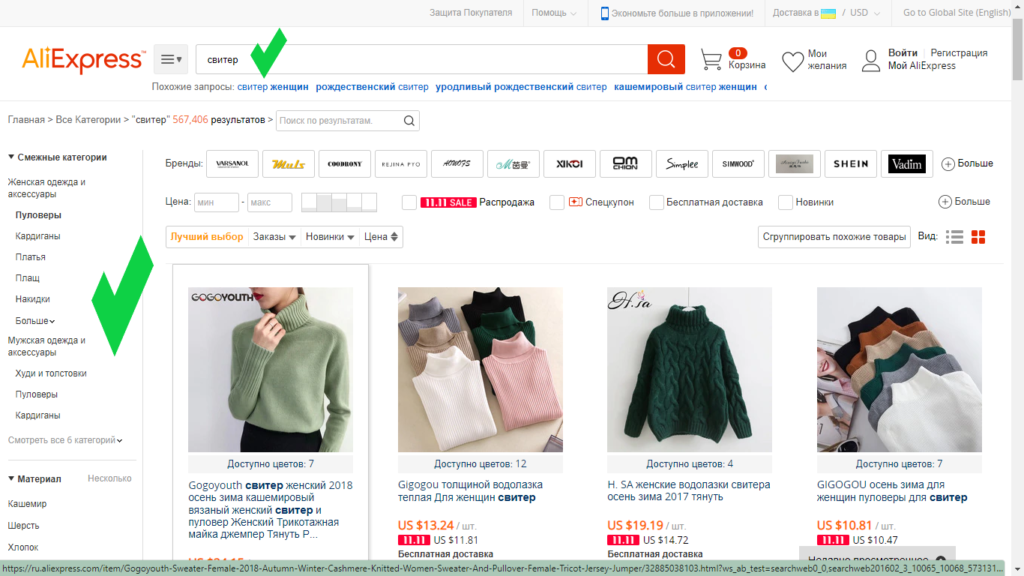
Task: Click the user account profile icon
Action: coord(870,60)
